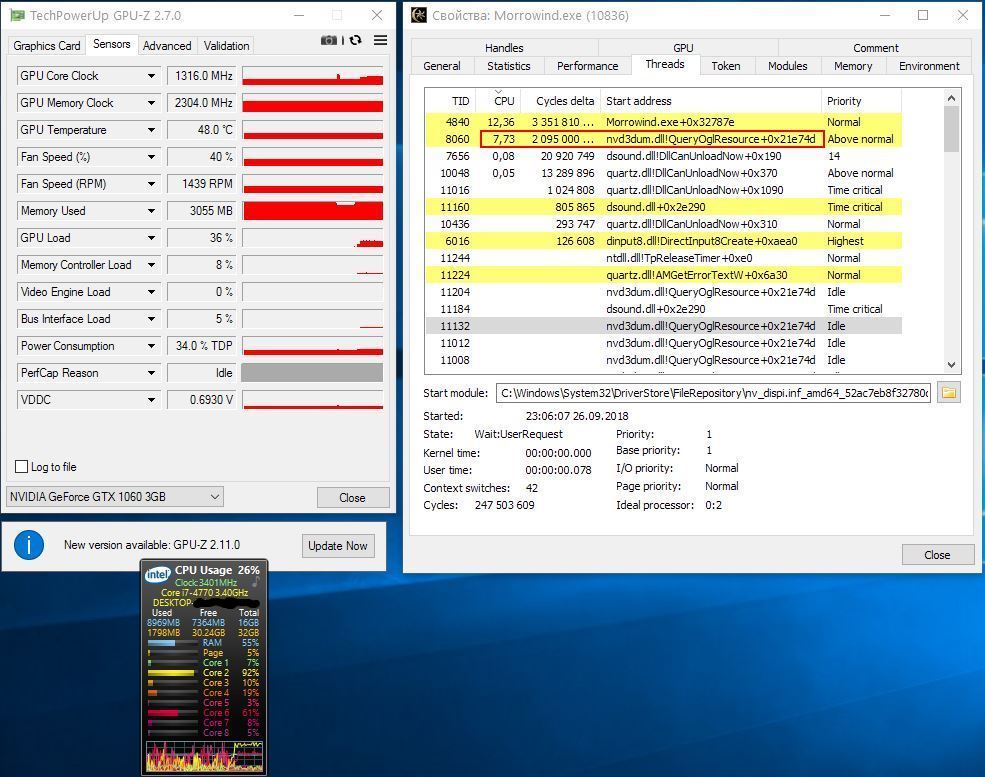Select thread 11224 quartz.dll!AMGetErrorTextW row
This screenshot has width=985, height=777.
663,274
